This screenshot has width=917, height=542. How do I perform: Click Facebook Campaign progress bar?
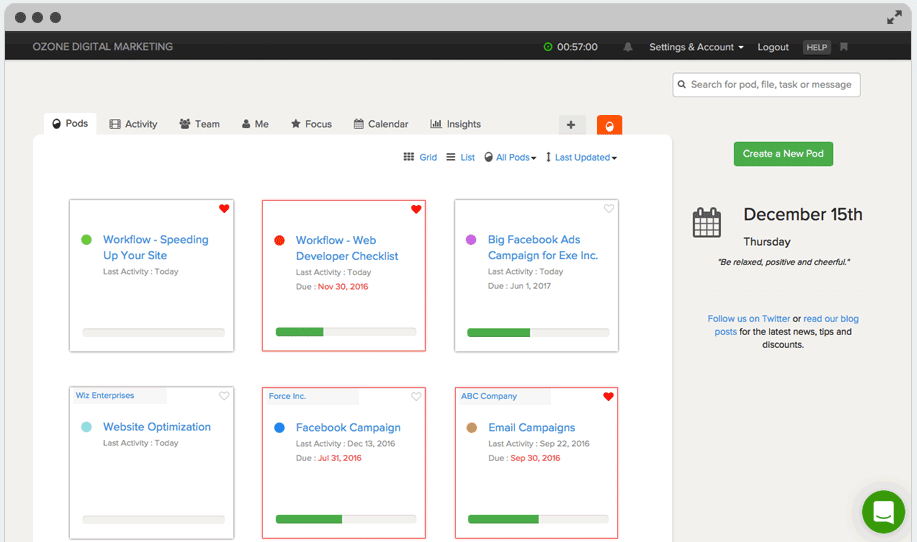pyautogui.click(x=346, y=519)
